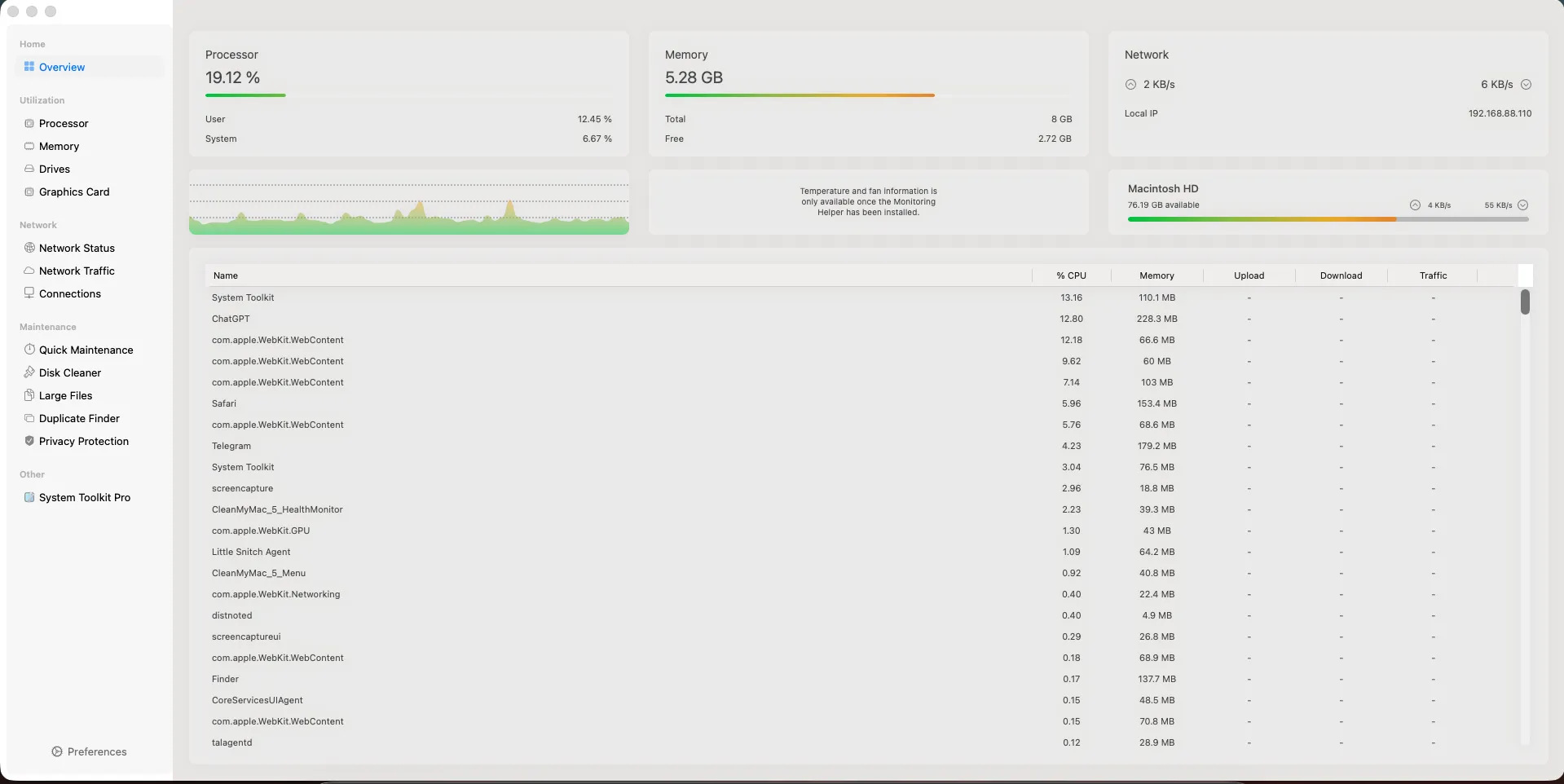Viewport: 1564px width, 784px height.
Task: Click the process list vertical scrollbar
Action: point(1525,302)
